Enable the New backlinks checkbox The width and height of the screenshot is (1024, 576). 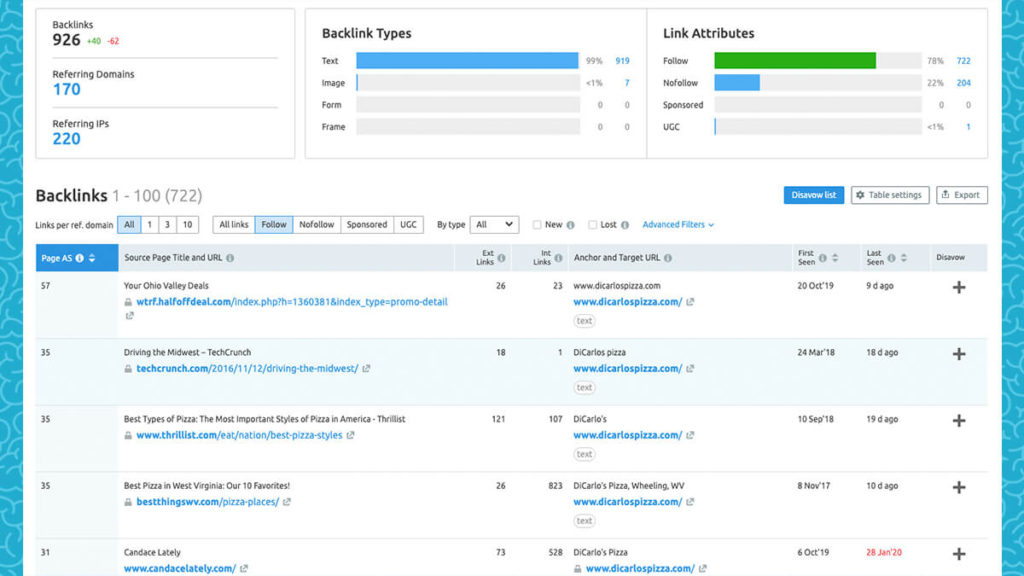click(x=537, y=225)
